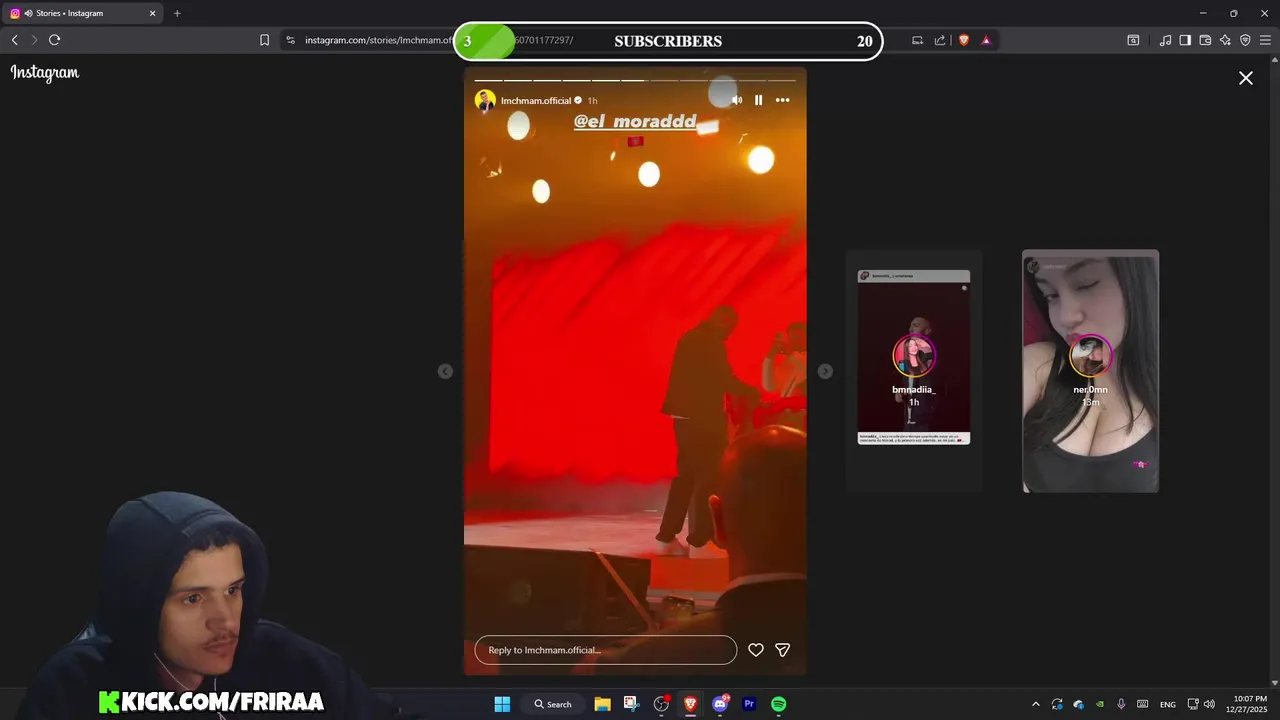This screenshot has height=720, width=1280.
Task: Like the story with the heart icon
Action: (756, 650)
